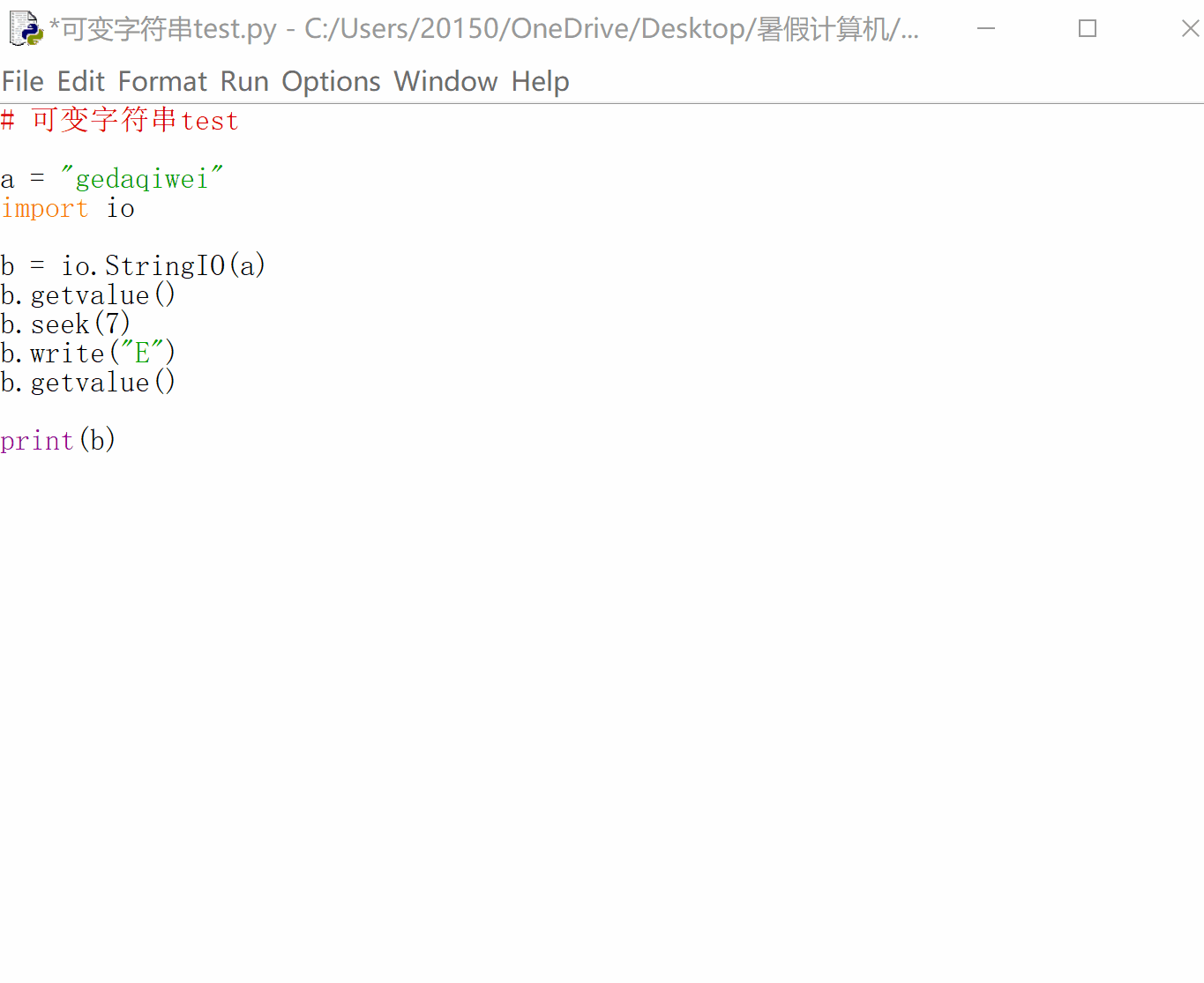
Task: Click the line 'b.seek(7)'
Action: (x=66, y=324)
